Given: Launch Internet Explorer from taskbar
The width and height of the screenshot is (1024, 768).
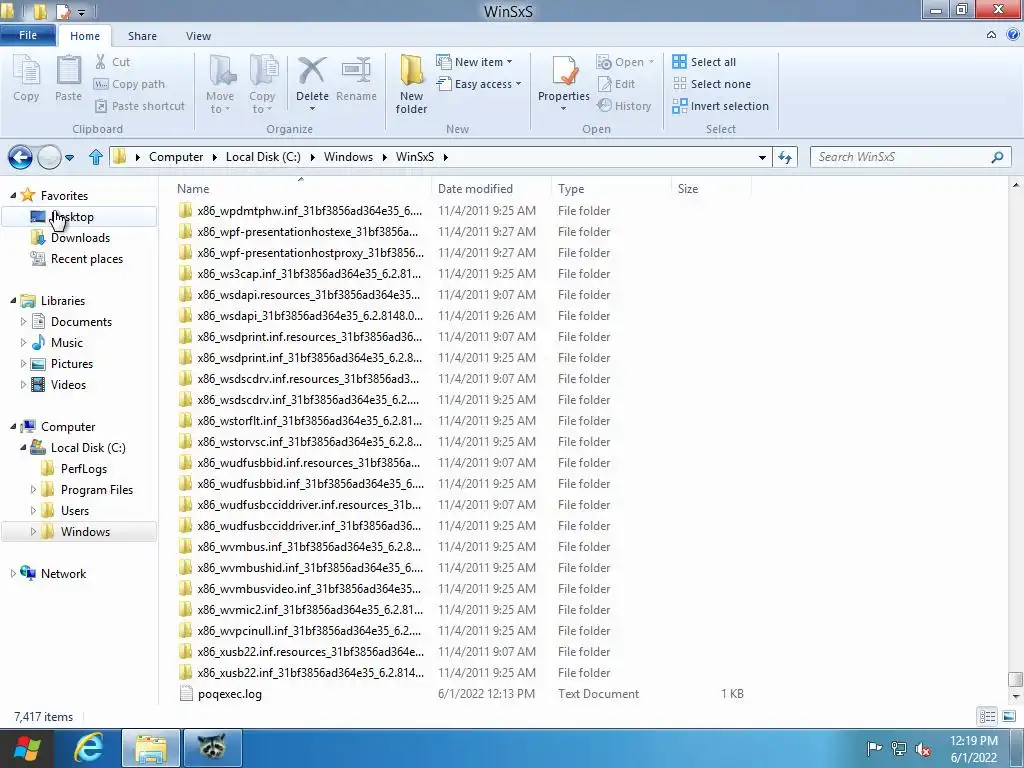Looking at the screenshot, I should pyautogui.click(x=88, y=748).
